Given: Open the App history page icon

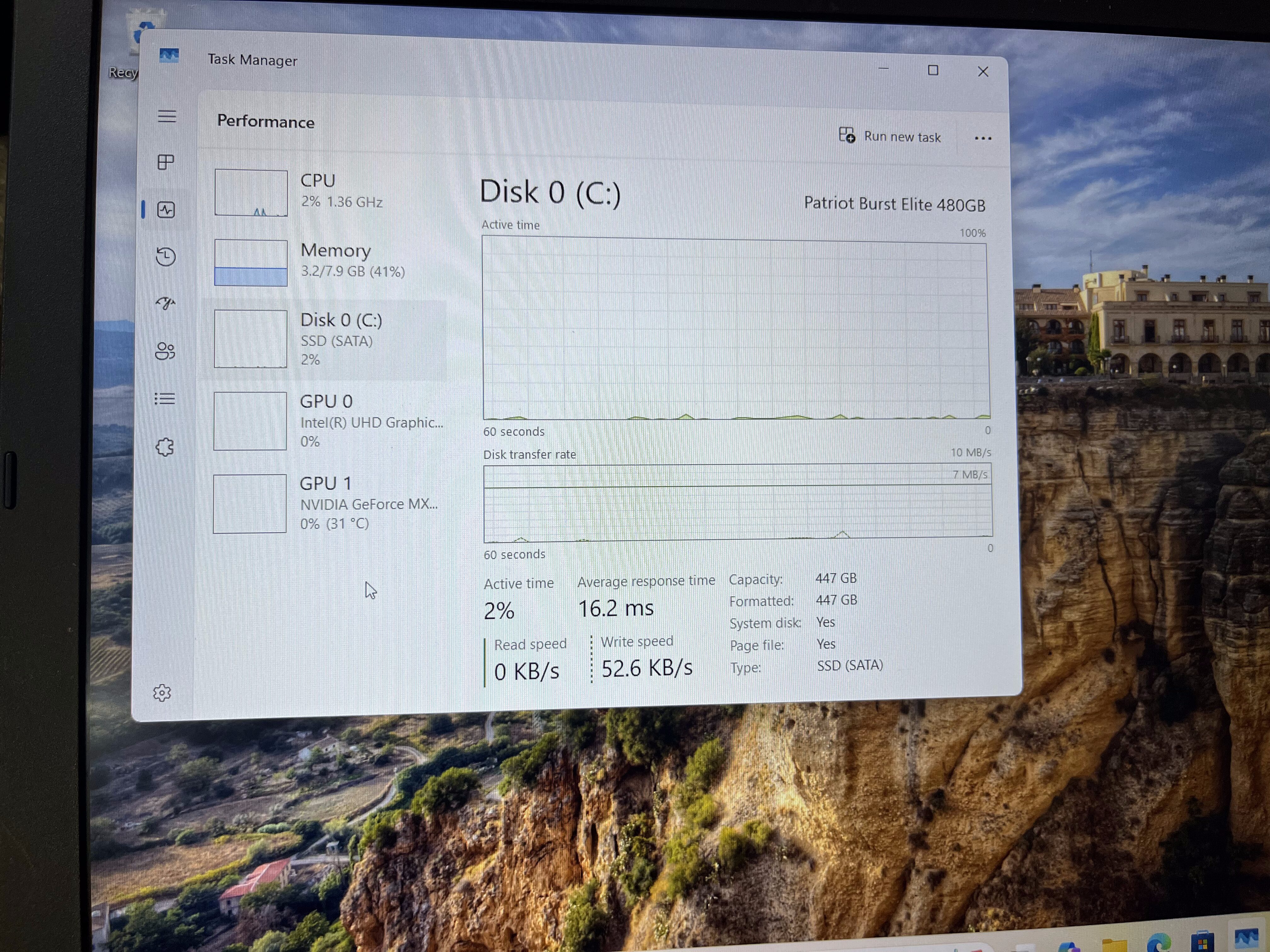Looking at the screenshot, I should [166, 257].
